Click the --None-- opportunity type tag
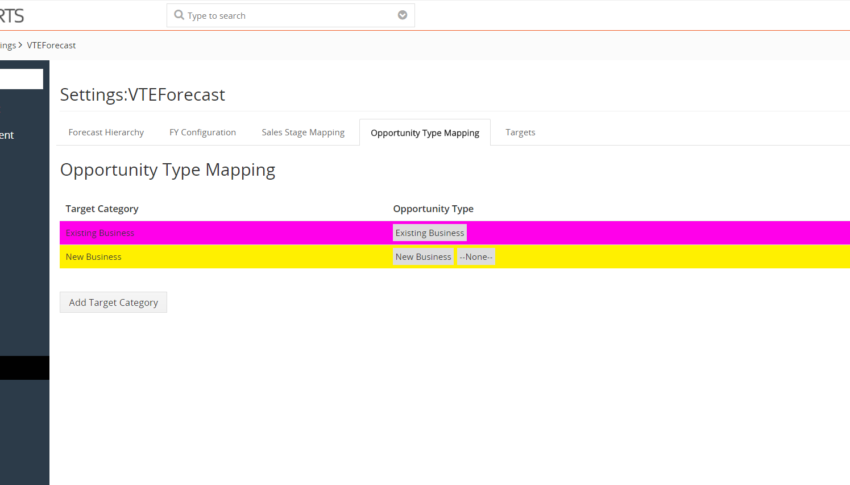The width and height of the screenshot is (850, 485). (x=476, y=257)
